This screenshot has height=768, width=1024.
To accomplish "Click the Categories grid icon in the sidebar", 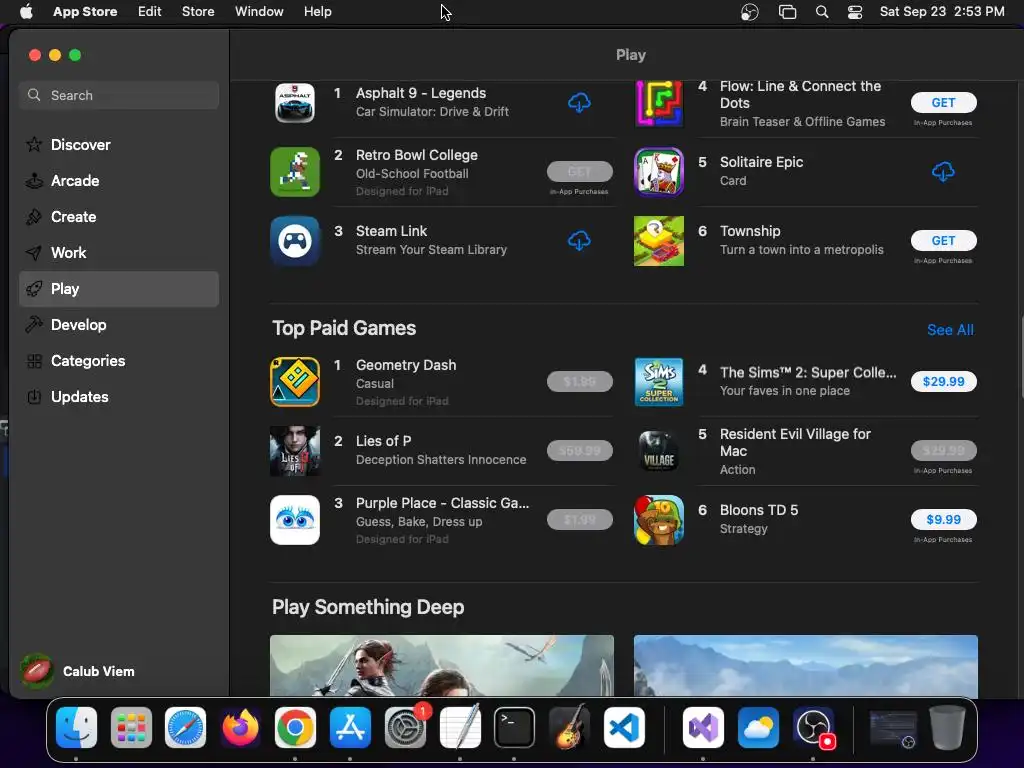I will pos(34,361).
